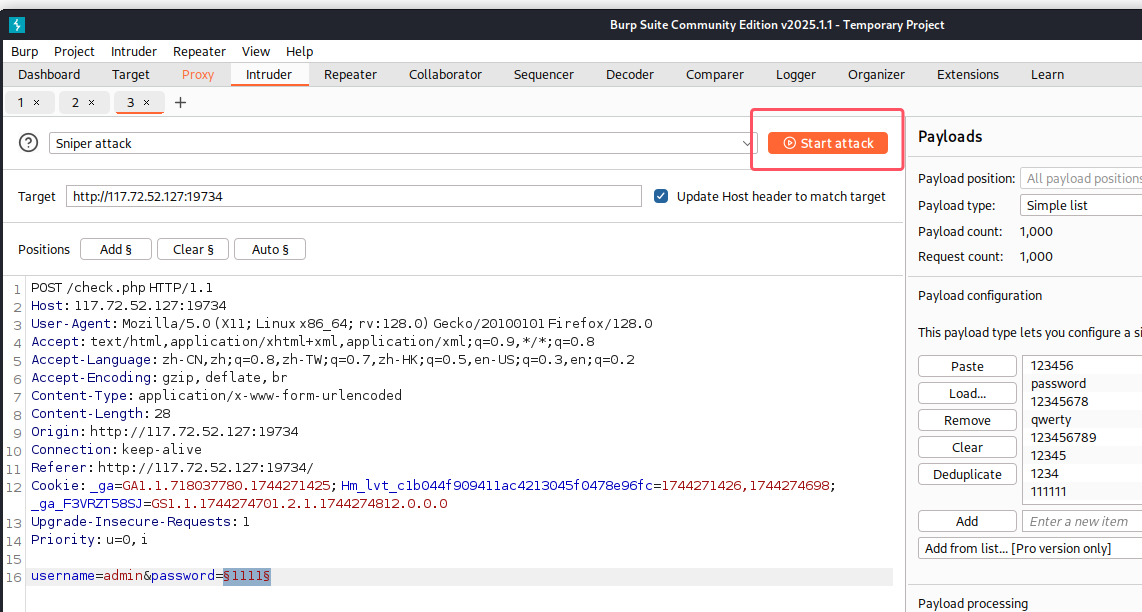1142x612 pixels.
Task: Switch to the Extensions tab
Action: pyautogui.click(x=968, y=74)
